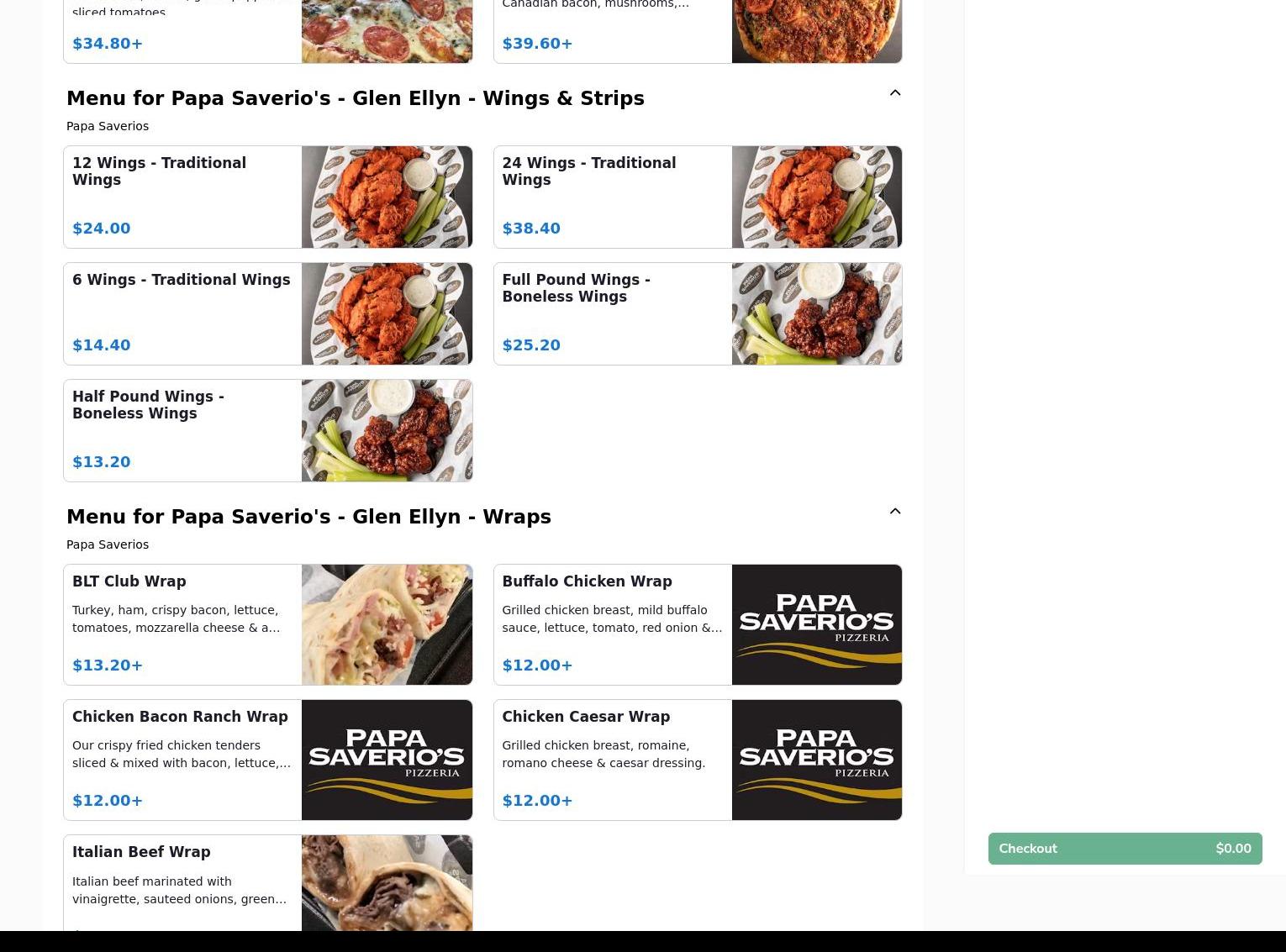The width and height of the screenshot is (1286, 952).
Task: Open the Checkout button showing $0.00
Action: click(x=1125, y=849)
